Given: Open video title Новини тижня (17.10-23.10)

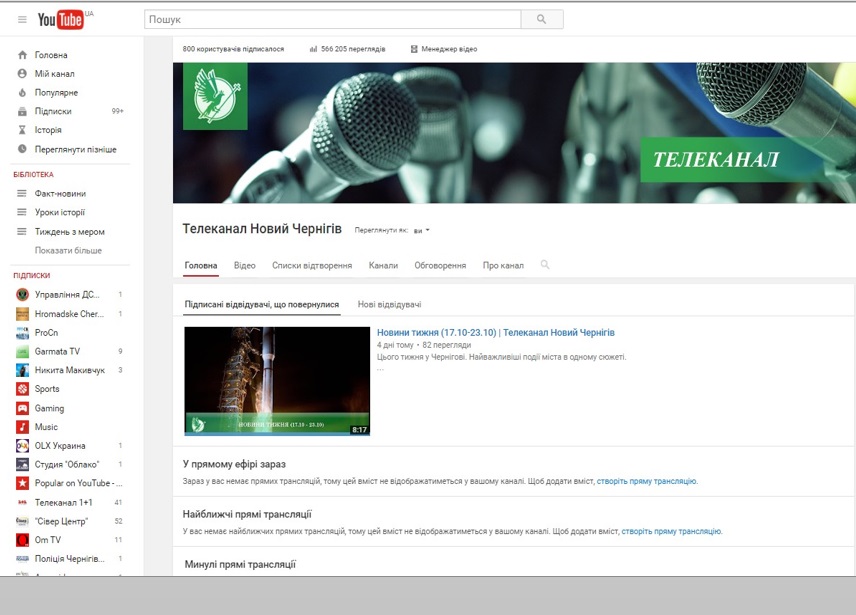Looking at the screenshot, I should pos(496,332).
